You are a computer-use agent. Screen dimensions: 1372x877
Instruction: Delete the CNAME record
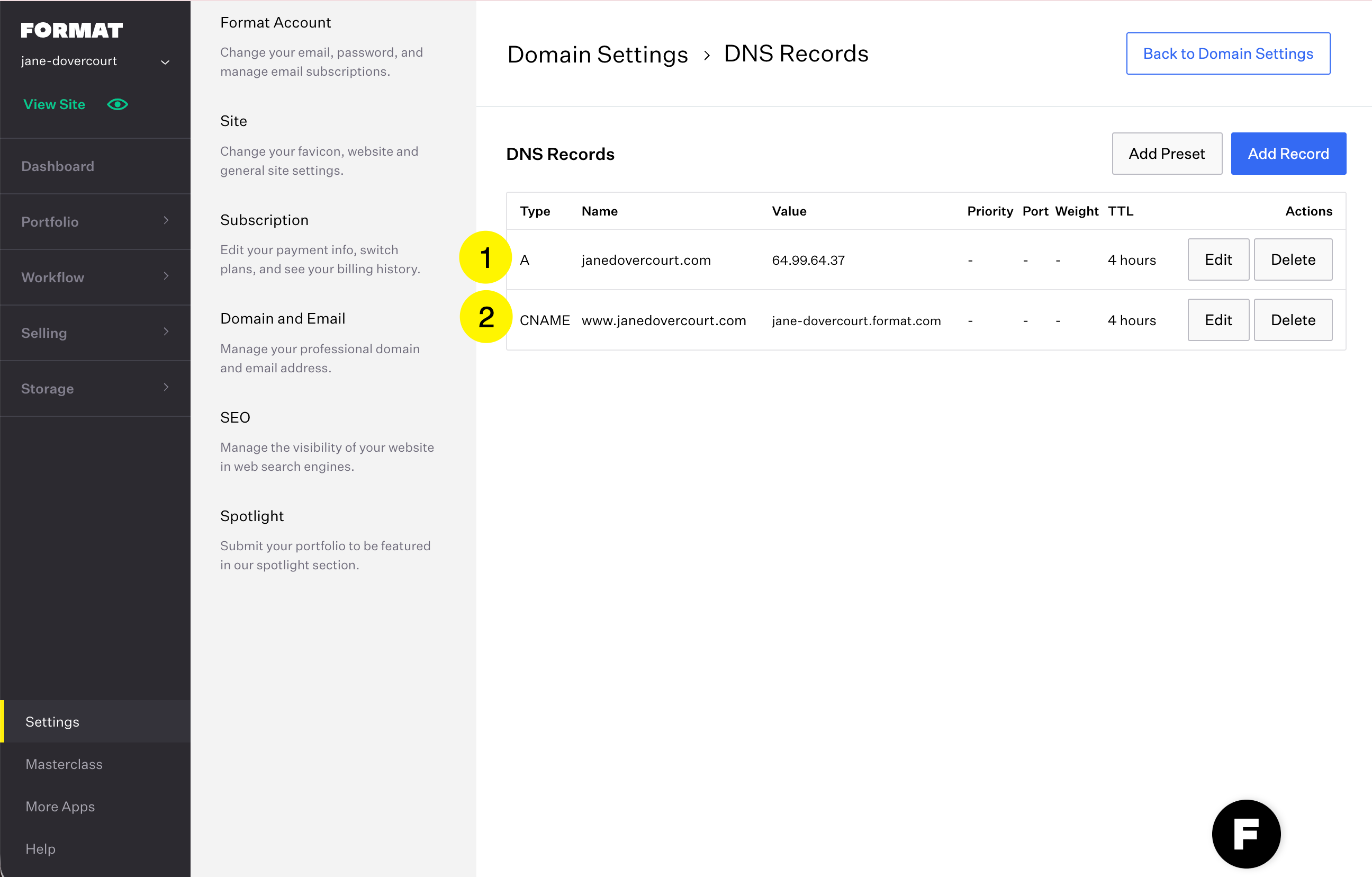click(x=1292, y=320)
